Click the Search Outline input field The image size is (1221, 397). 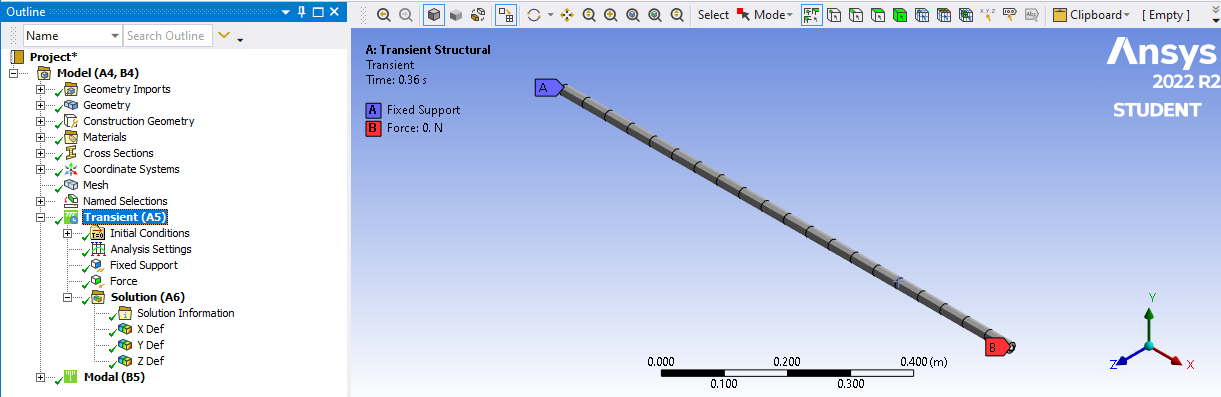[x=167, y=36]
